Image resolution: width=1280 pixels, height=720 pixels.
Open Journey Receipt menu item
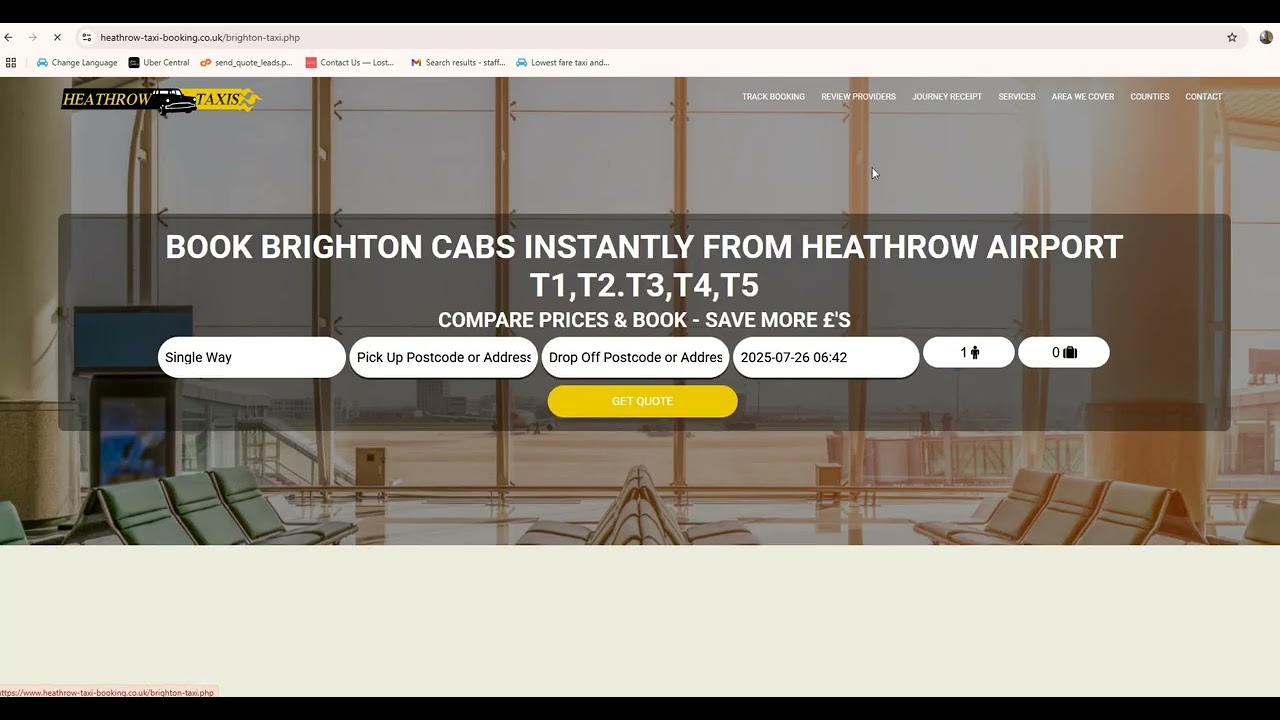pos(947,97)
